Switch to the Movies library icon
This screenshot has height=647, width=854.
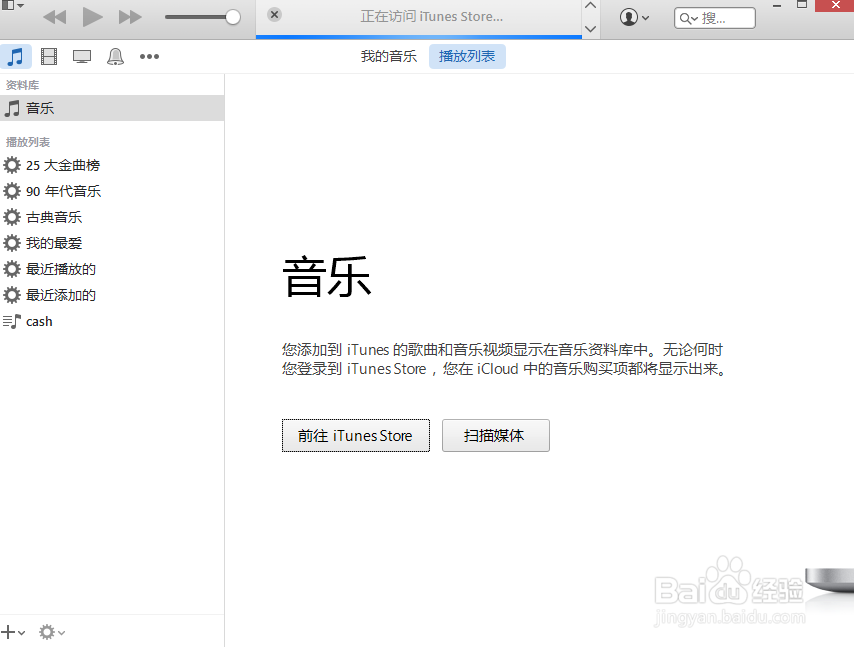tap(49, 57)
